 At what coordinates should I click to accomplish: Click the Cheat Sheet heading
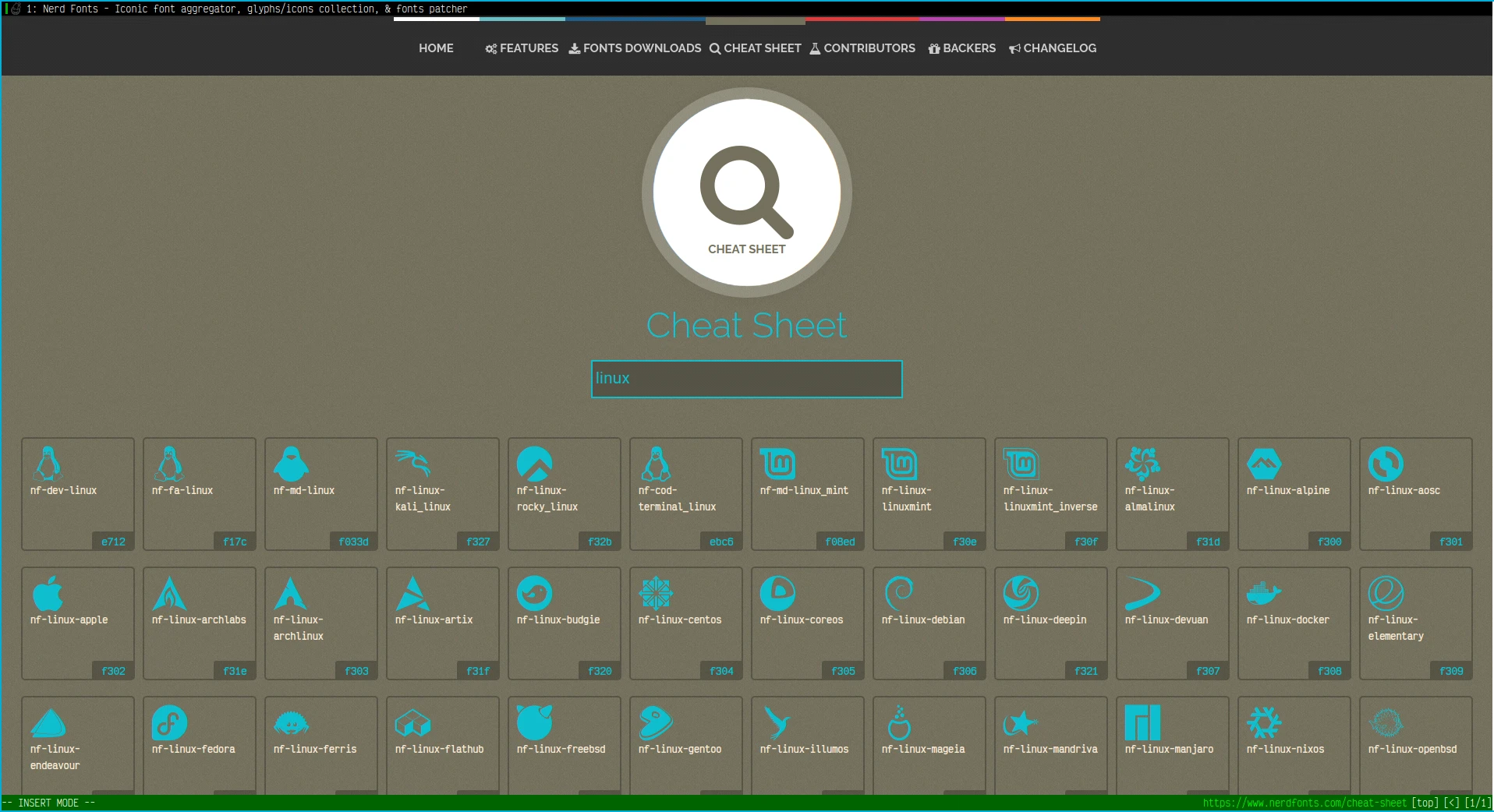[x=747, y=325]
